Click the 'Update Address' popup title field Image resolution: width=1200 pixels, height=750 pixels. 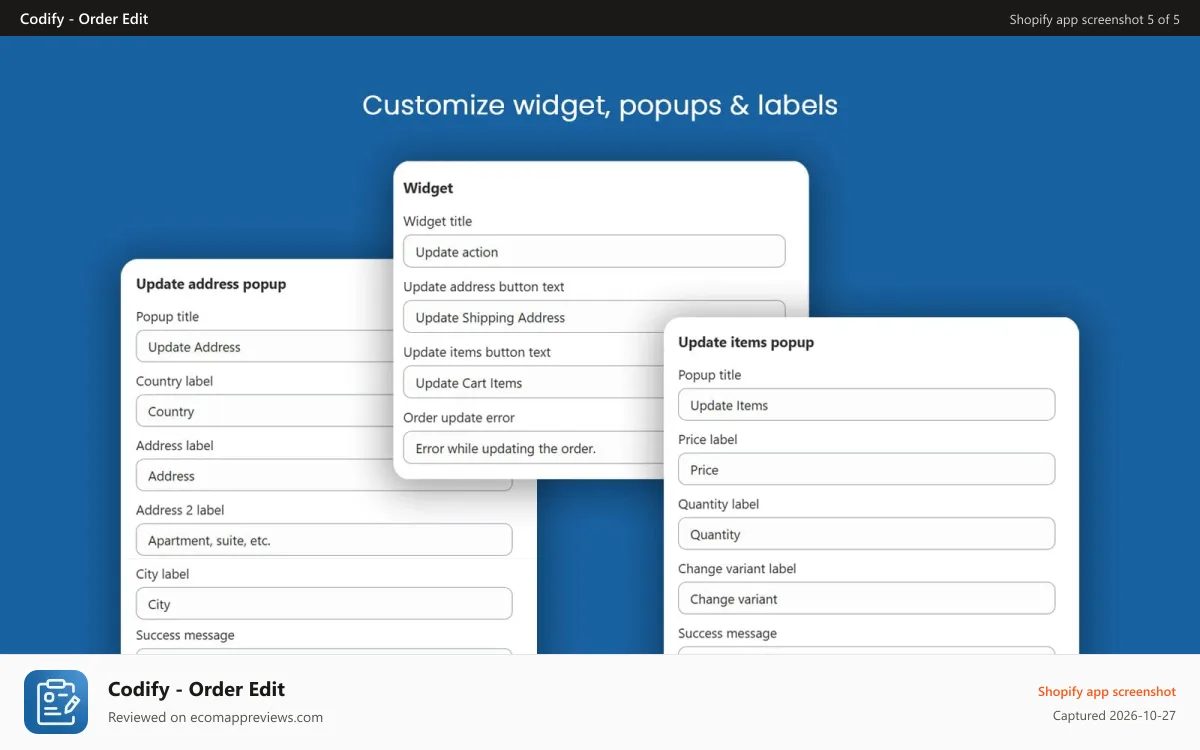pyautogui.click(x=265, y=346)
